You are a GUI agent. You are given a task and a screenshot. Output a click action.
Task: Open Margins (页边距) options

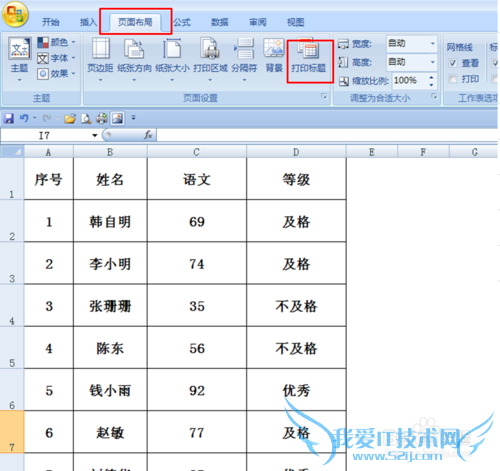pyautogui.click(x=100, y=59)
